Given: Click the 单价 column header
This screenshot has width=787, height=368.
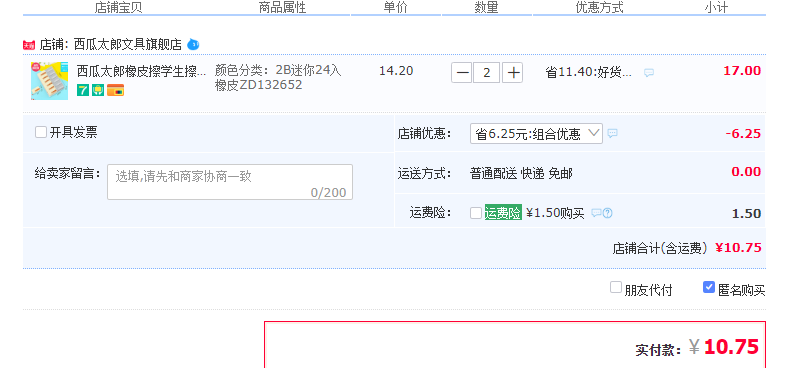Looking at the screenshot, I should [396, 7].
